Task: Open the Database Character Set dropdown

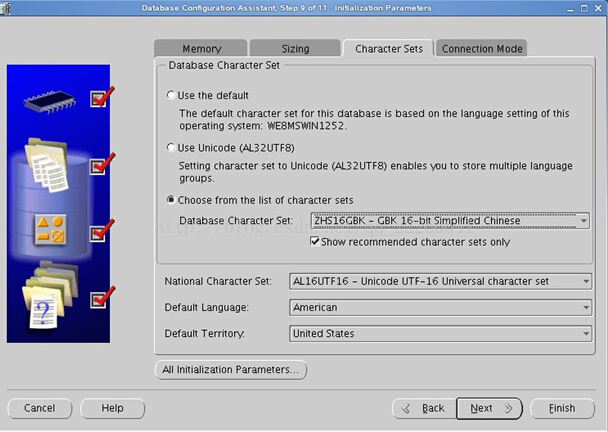Action: pos(450,221)
